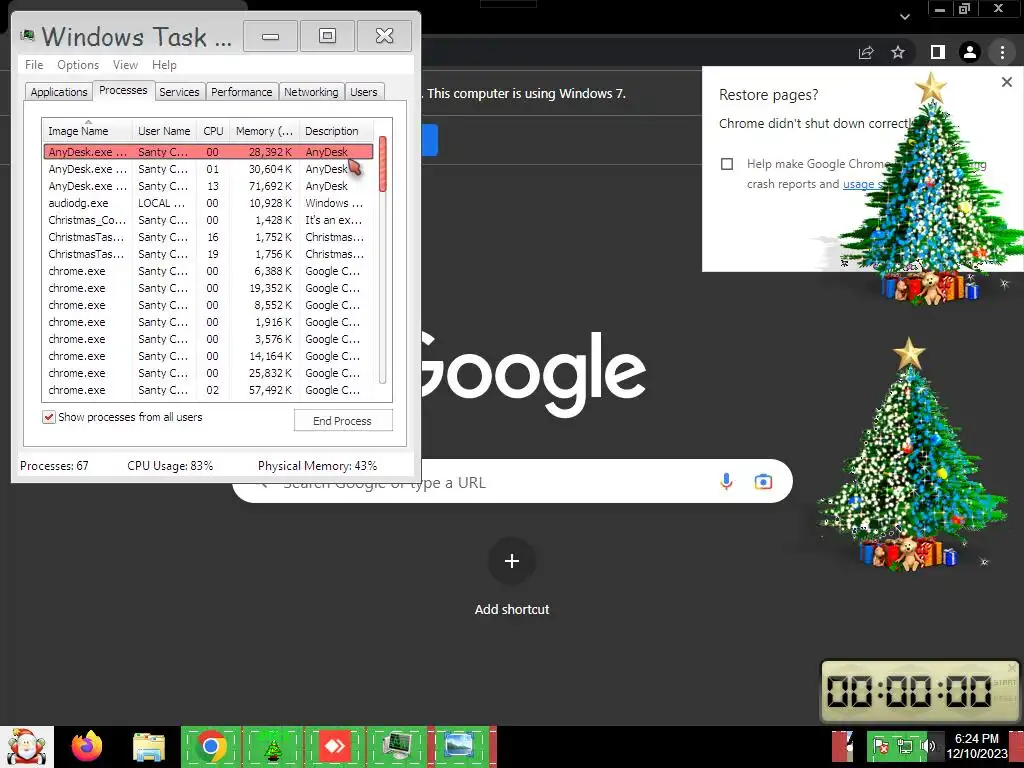Open the File menu in Task Manager
Viewport: 1024px width, 768px height.
click(34, 65)
